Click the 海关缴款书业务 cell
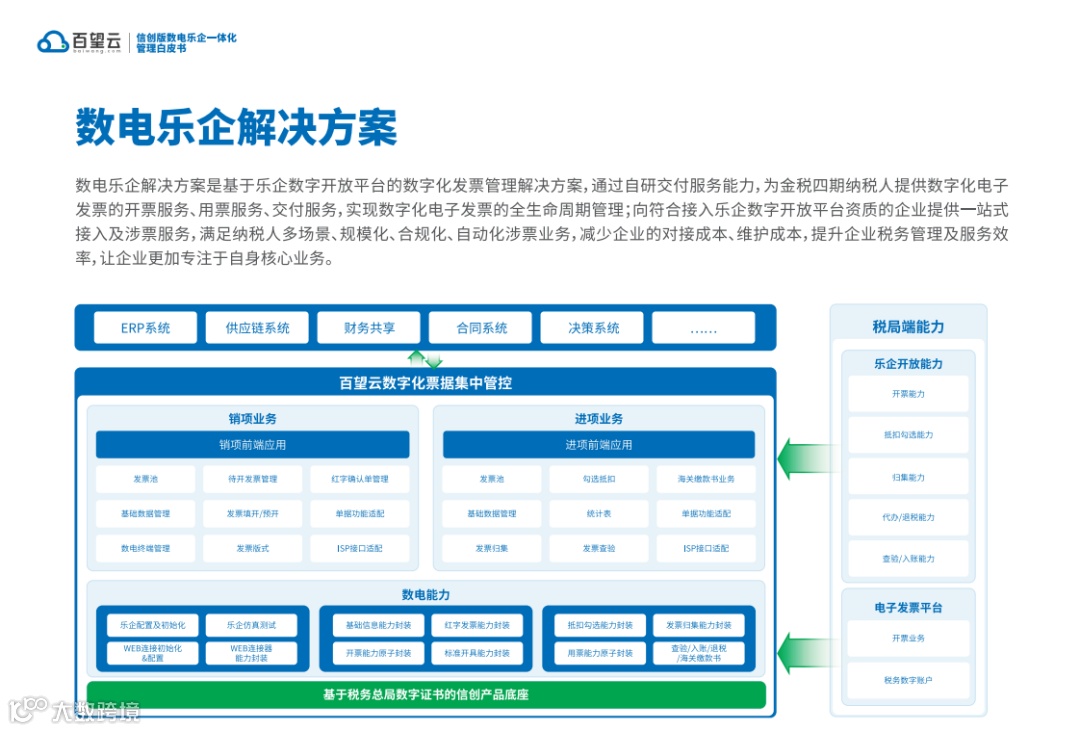Image resolution: width=1080 pixels, height=731 pixels. pyautogui.click(x=706, y=479)
